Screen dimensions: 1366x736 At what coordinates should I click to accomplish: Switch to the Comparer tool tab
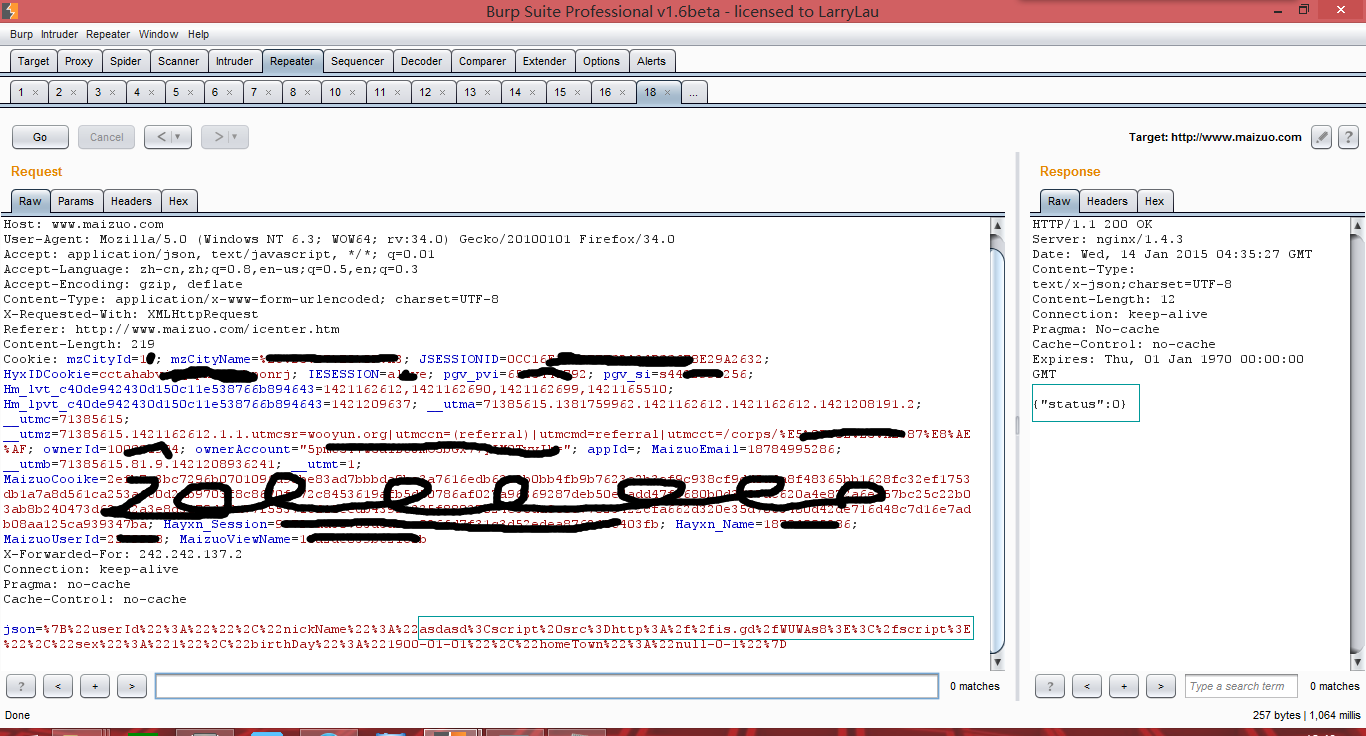click(x=482, y=61)
